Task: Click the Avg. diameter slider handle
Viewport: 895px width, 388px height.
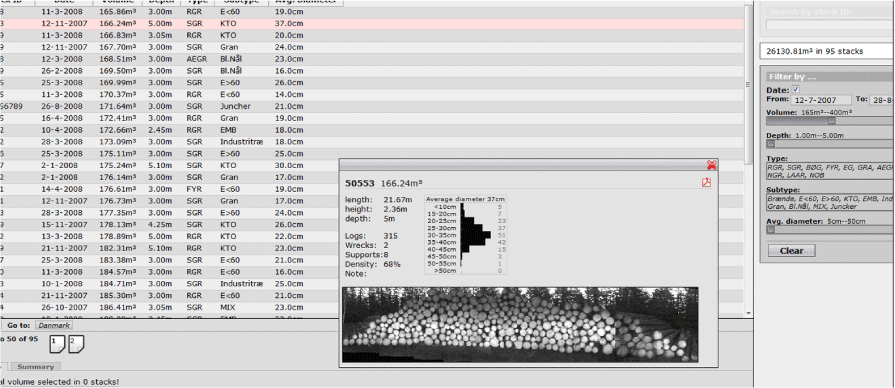Action: (771, 229)
